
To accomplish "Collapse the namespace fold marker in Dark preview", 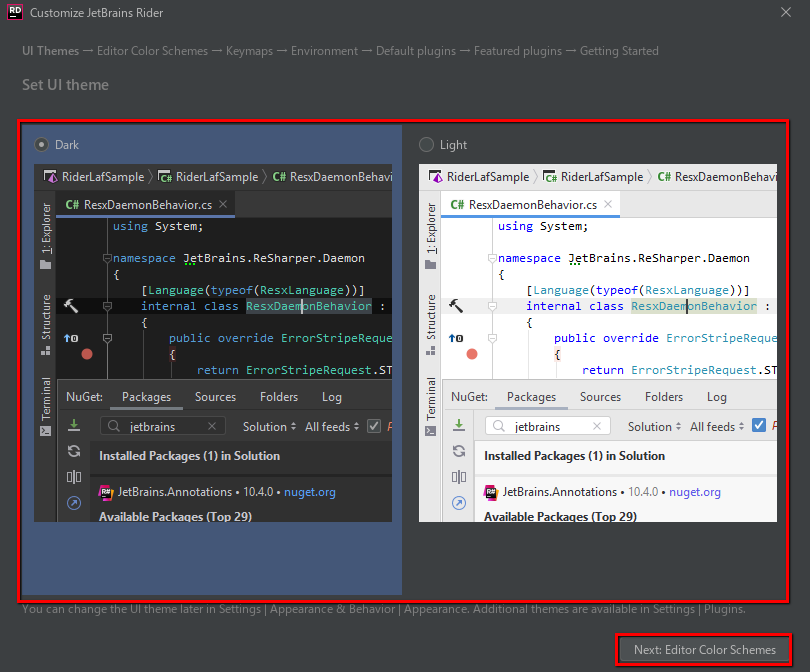I will tap(107, 258).
